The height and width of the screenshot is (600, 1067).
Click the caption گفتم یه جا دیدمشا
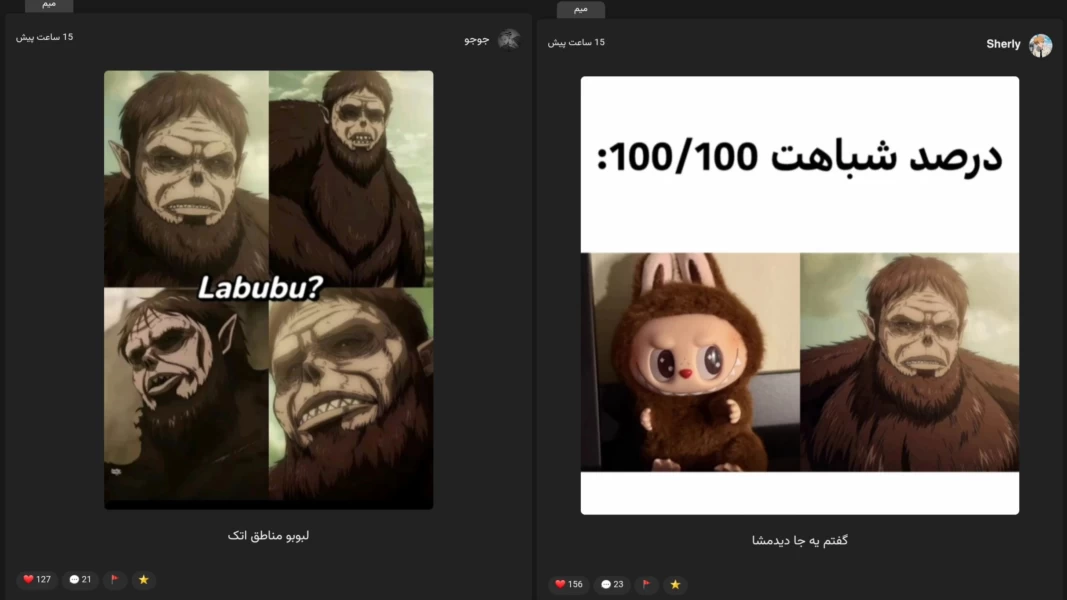(800, 540)
